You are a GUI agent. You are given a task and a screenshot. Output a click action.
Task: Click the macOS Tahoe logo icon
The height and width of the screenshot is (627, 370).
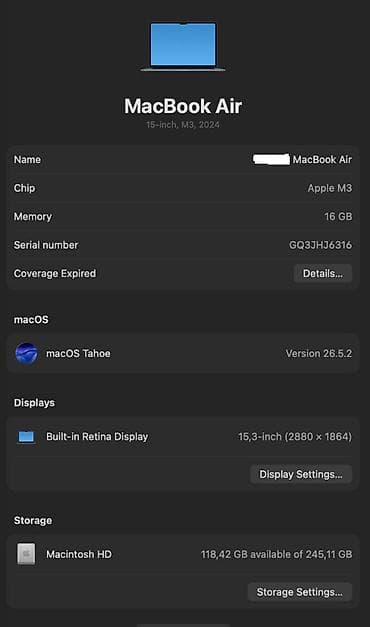pyautogui.click(x=26, y=353)
